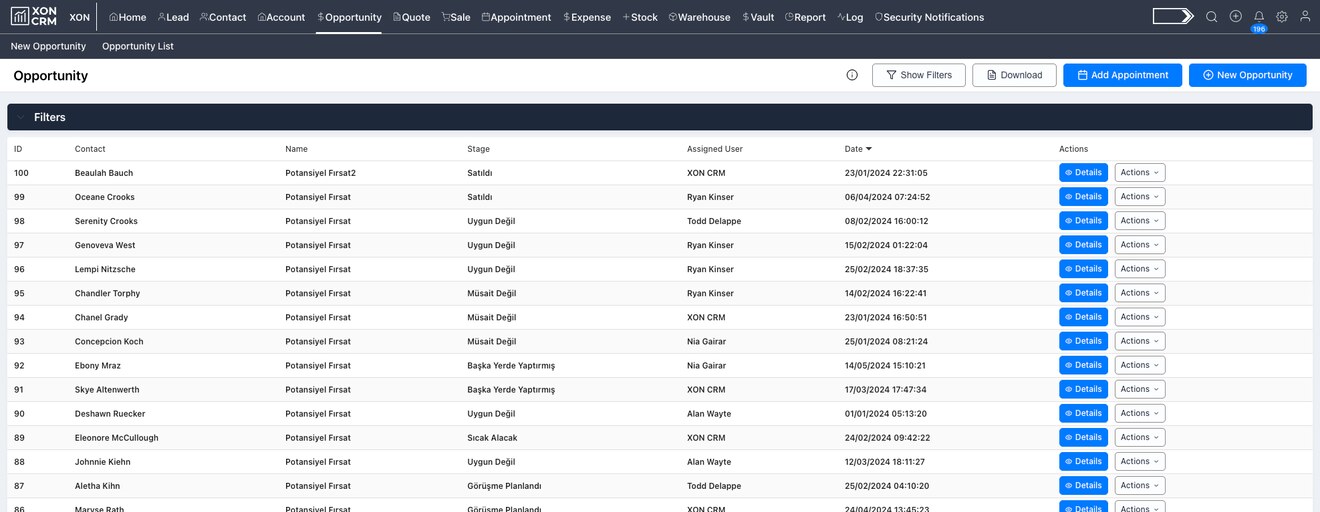This screenshot has width=1320, height=512.
Task: Click the white arrow-shaped box in header
Action: (x=1173, y=17)
